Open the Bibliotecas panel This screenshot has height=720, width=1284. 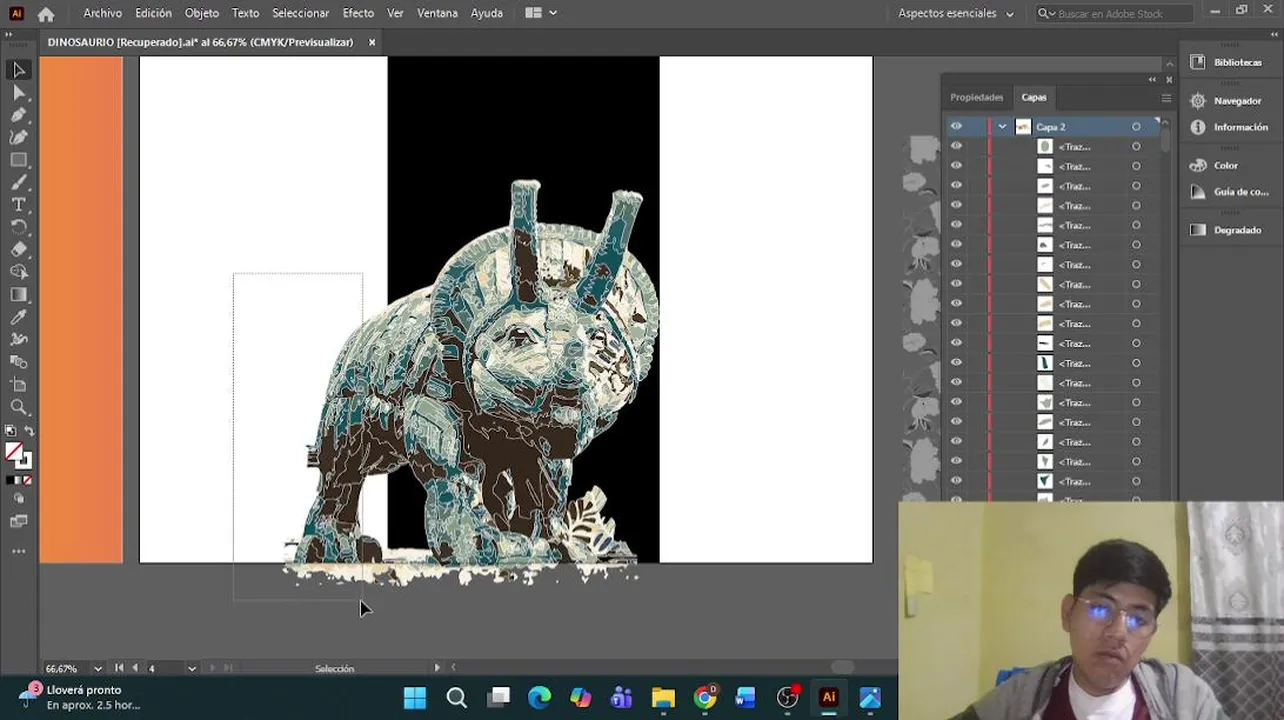pos(1227,62)
